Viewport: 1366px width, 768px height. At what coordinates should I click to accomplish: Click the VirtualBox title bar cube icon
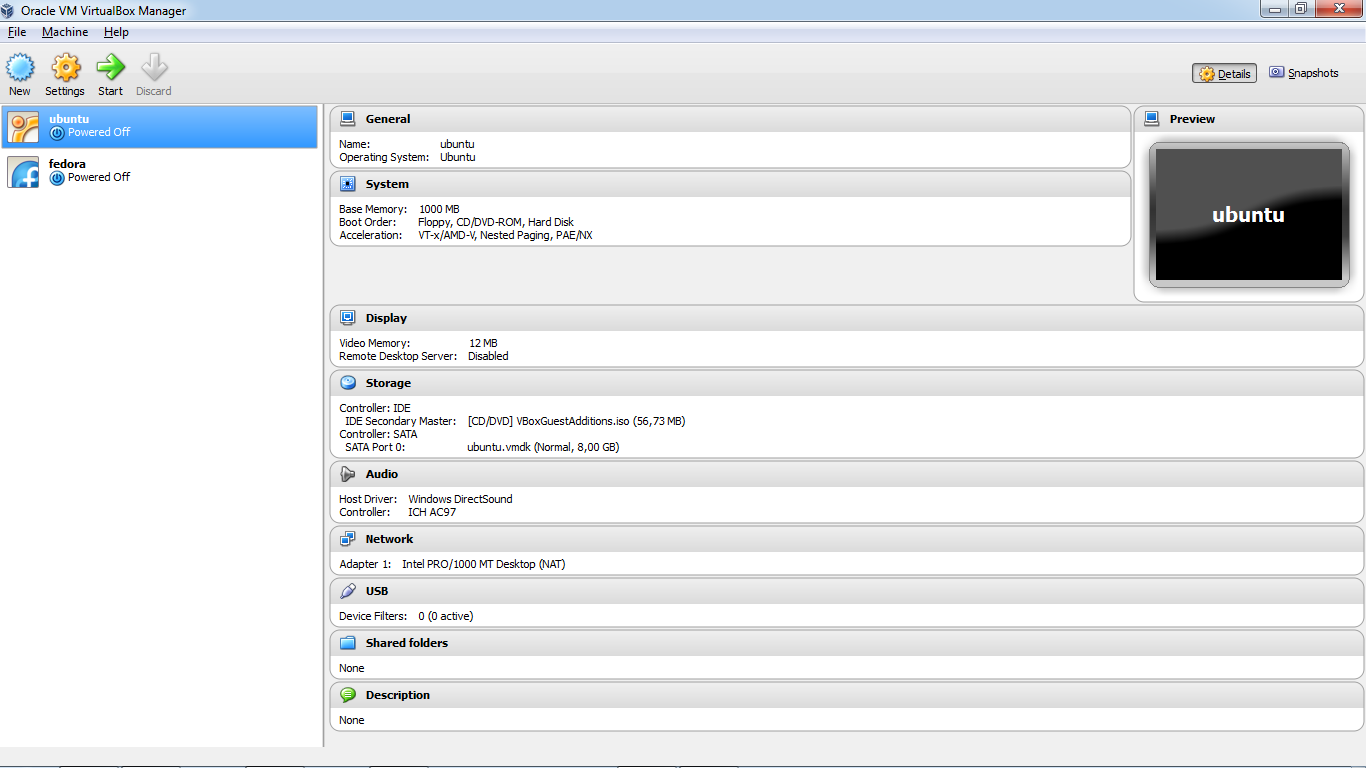(9, 11)
